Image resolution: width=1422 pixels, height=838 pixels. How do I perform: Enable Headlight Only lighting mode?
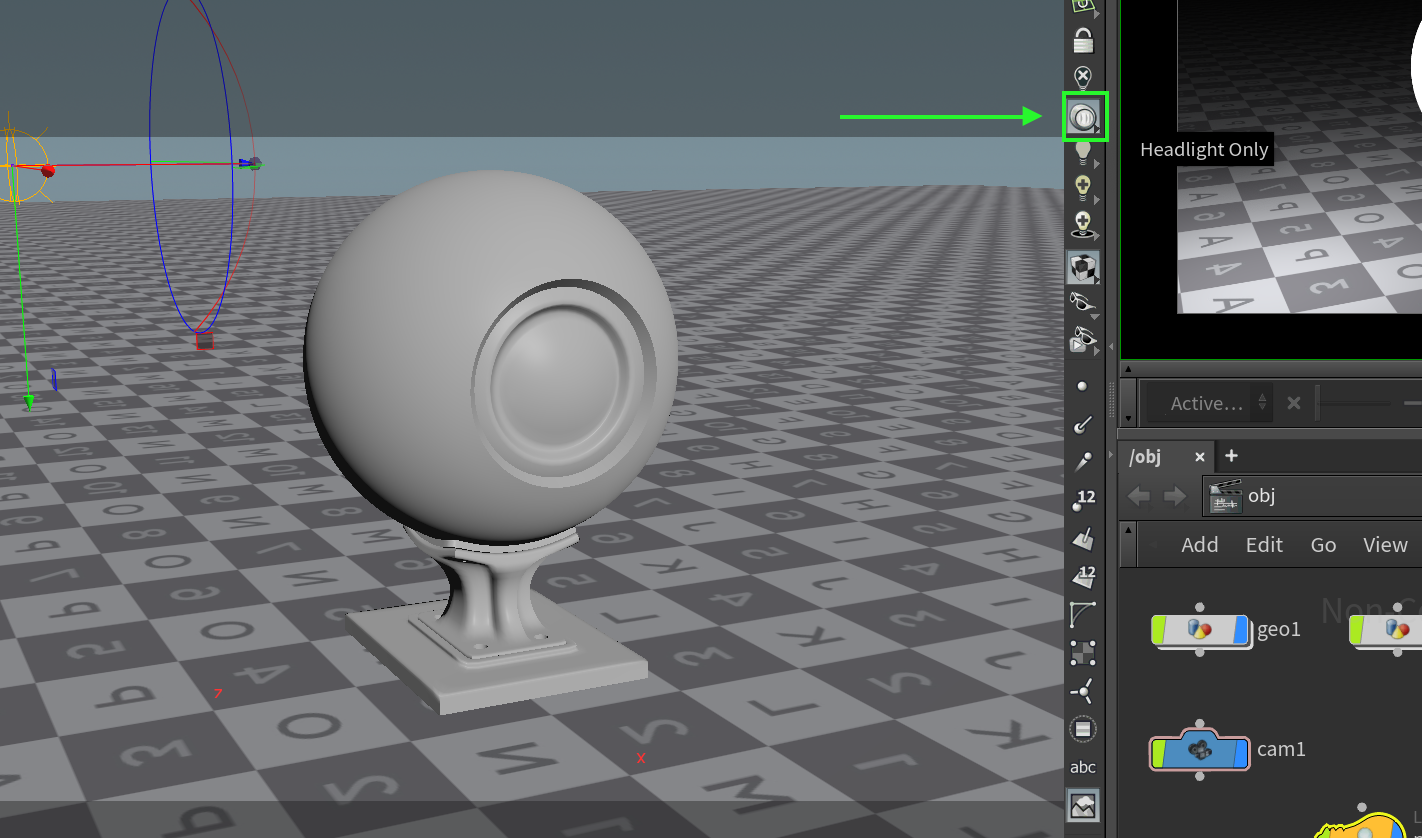pos(1083,115)
